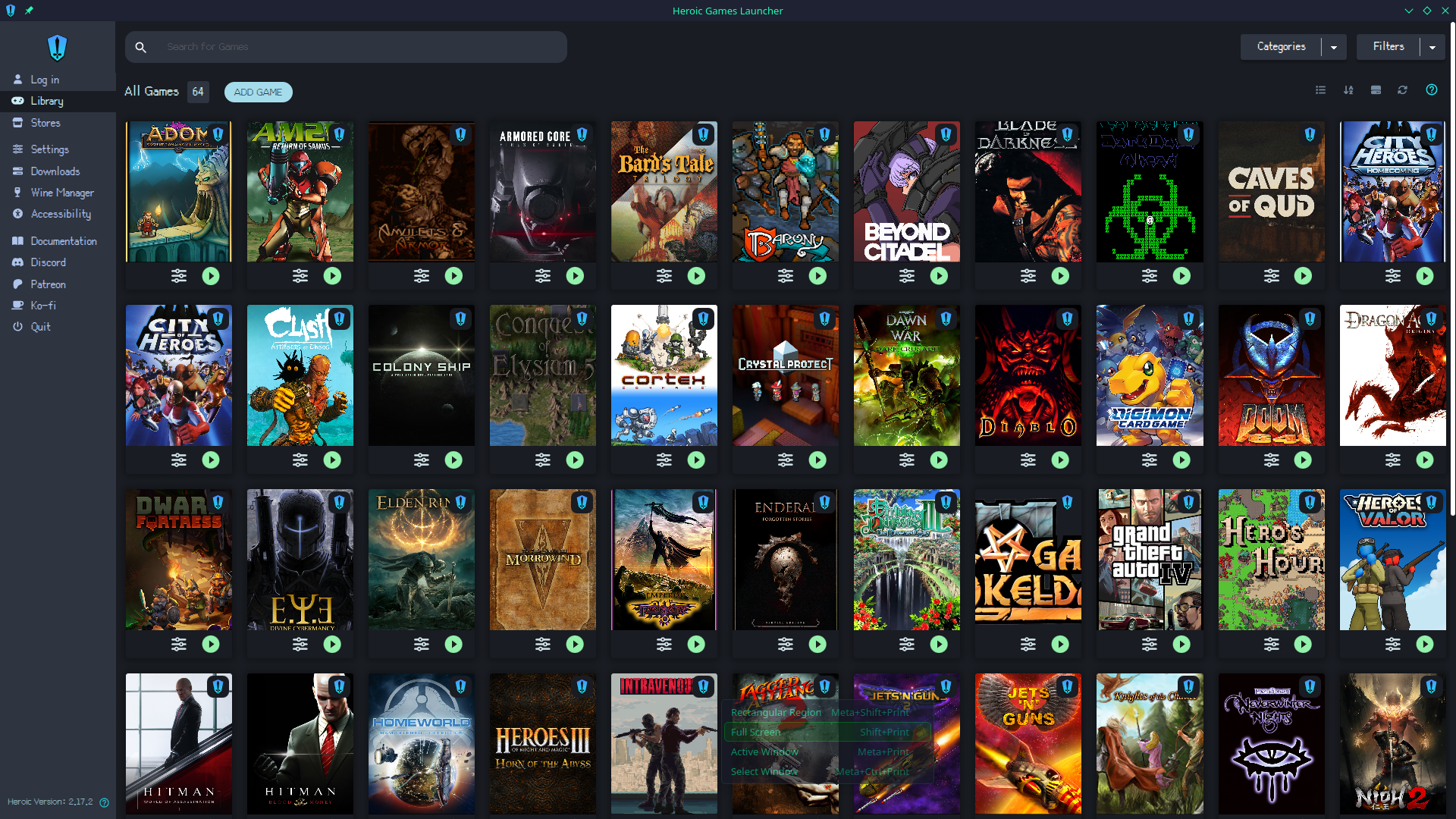Click the sort order icon

pos(1348,90)
